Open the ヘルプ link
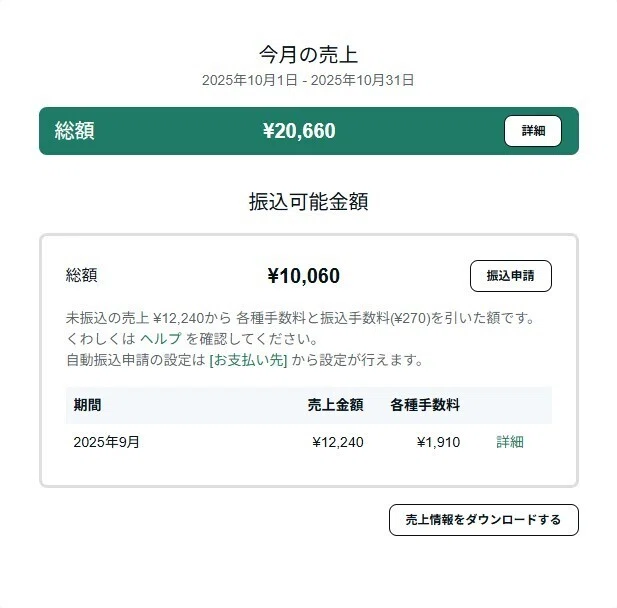This screenshot has width=617, height=608. (x=161, y=338)
